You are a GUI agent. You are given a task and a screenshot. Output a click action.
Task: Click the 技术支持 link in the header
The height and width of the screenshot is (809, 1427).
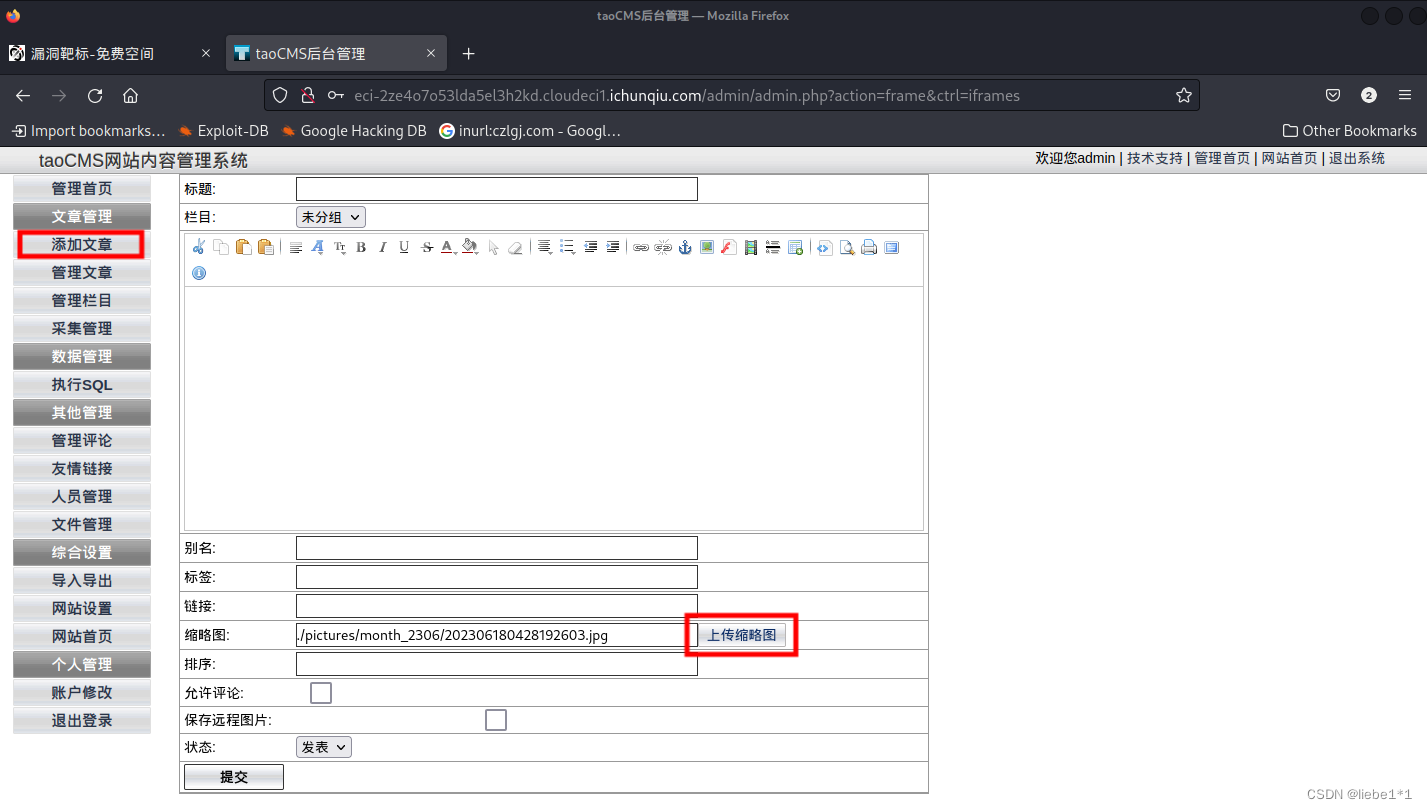click(1155, 158)
